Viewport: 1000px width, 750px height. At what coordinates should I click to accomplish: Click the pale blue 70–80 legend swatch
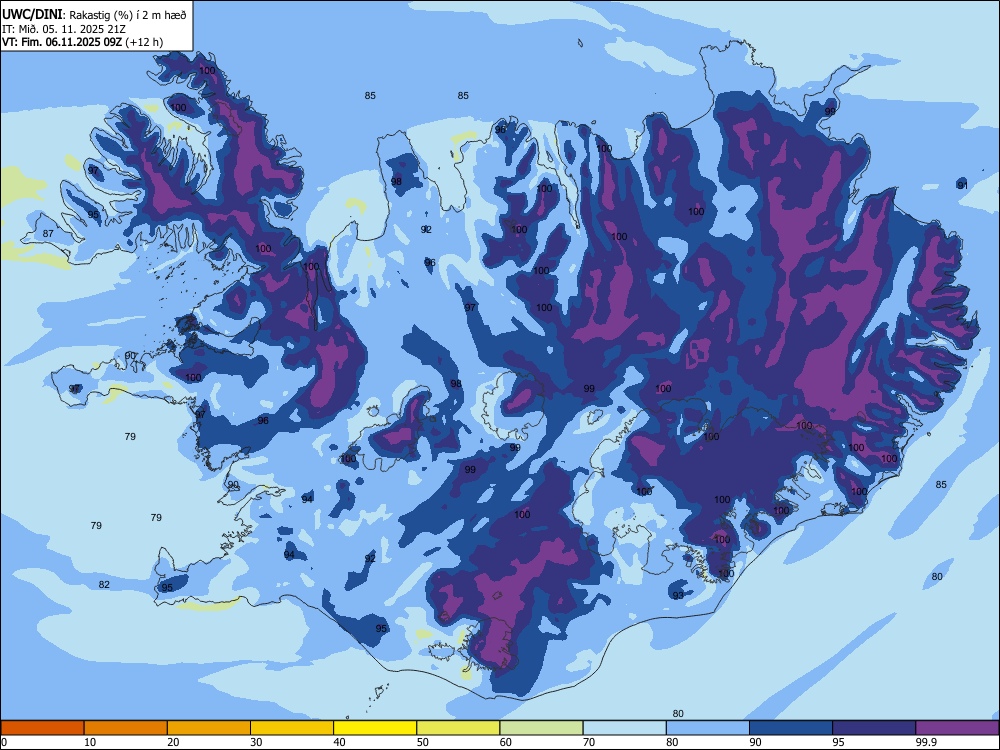[x=624, y=728]
